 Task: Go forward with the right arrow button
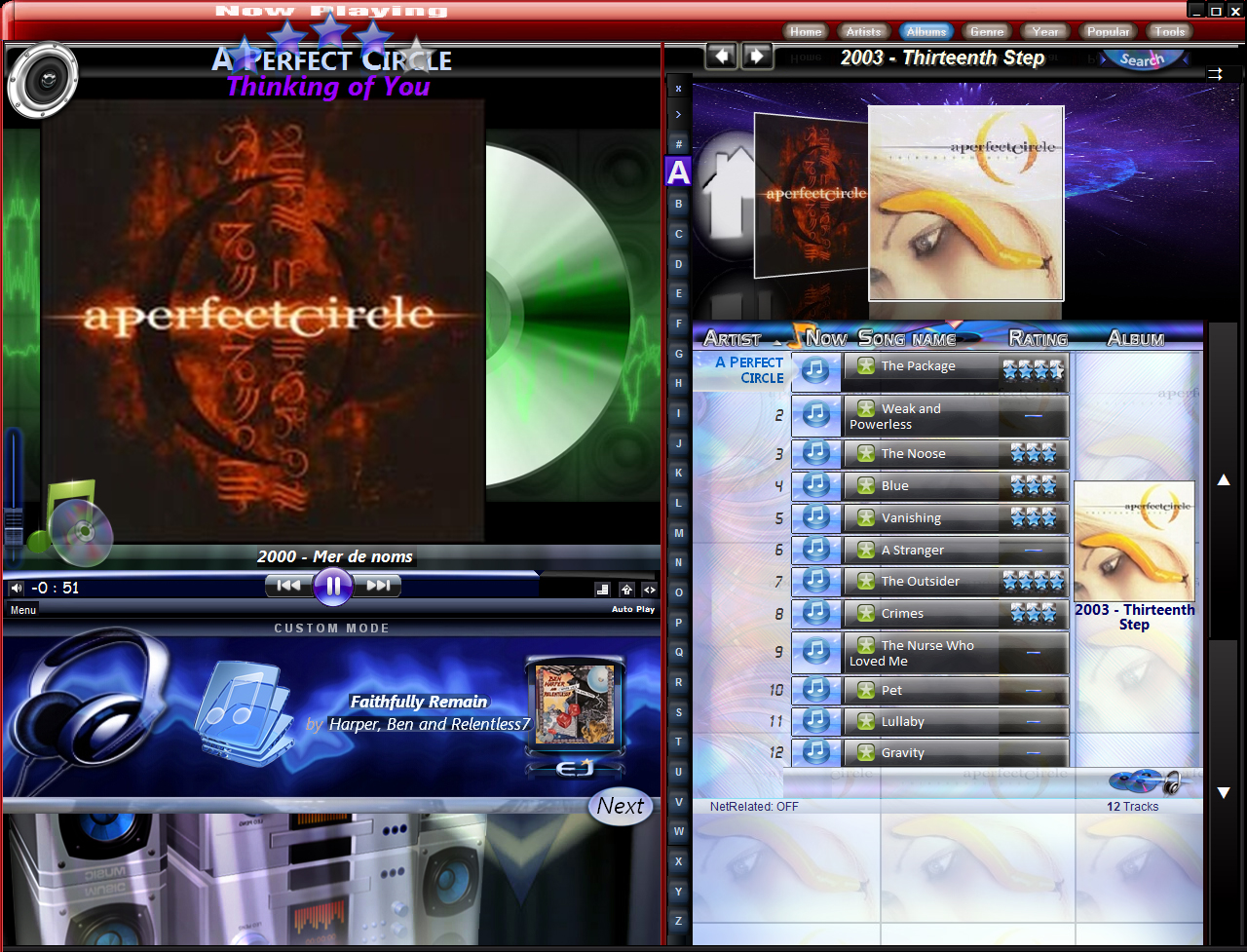tap(757, 56)
